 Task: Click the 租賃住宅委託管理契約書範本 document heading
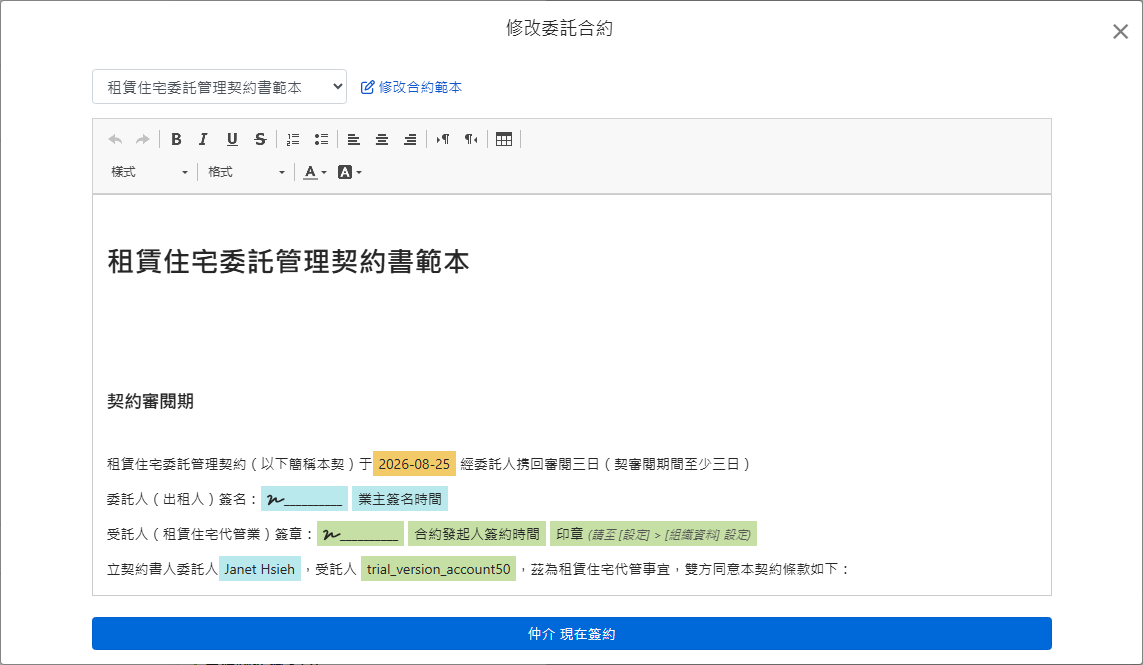point(288,261)
